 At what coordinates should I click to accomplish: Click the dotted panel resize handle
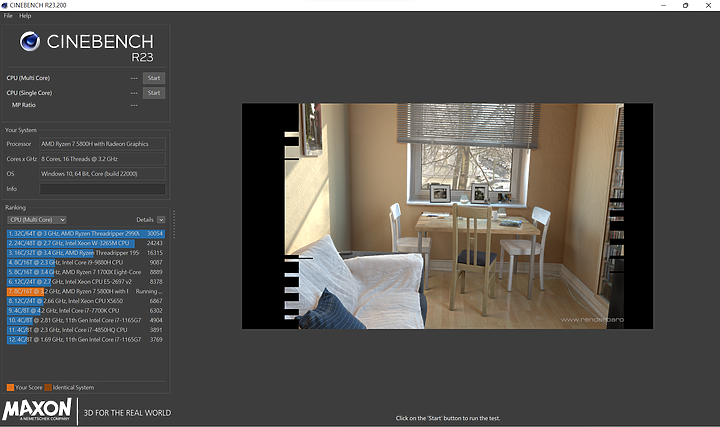click(174, 224)
